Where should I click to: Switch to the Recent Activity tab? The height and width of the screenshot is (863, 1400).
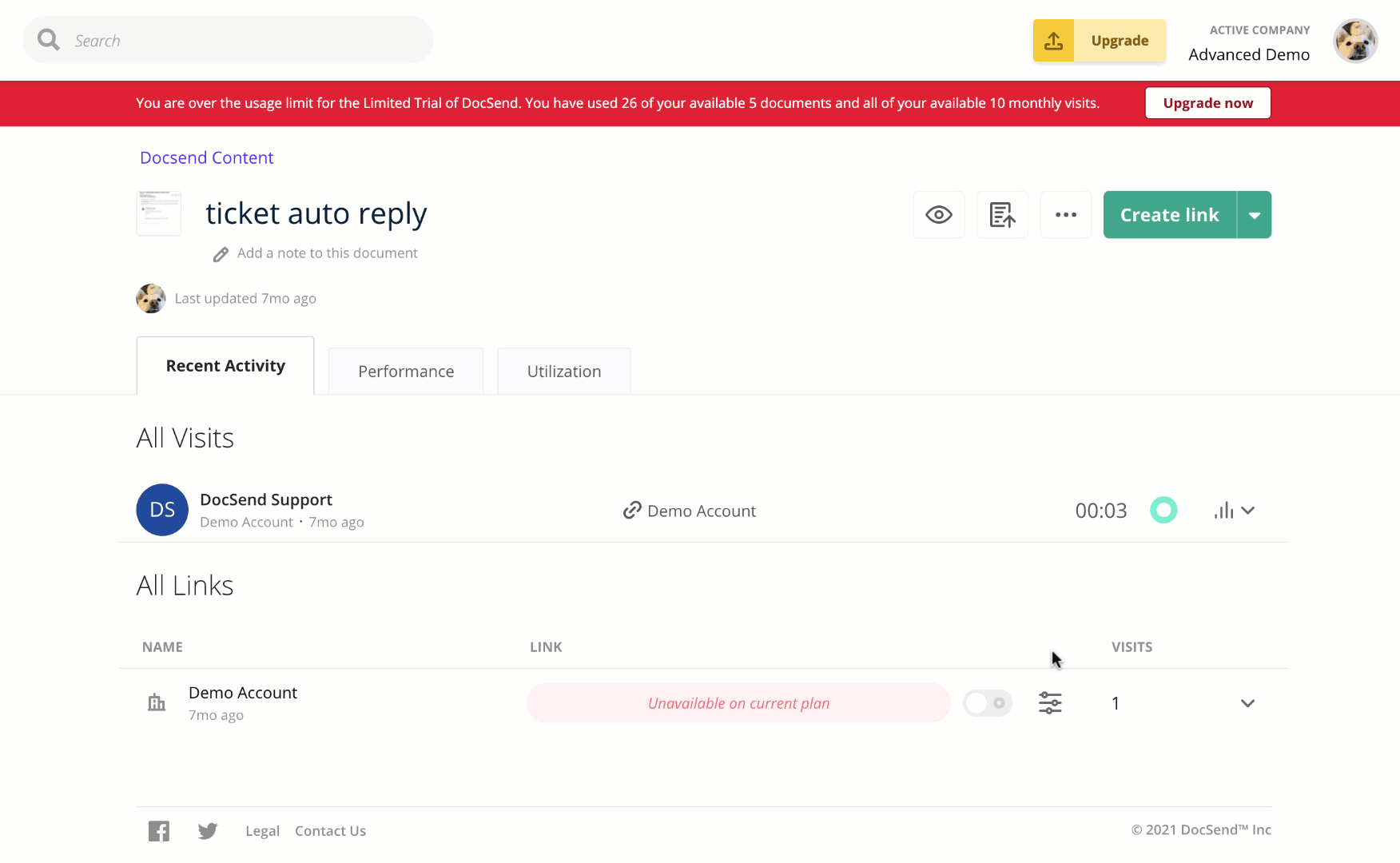[225, 366]
